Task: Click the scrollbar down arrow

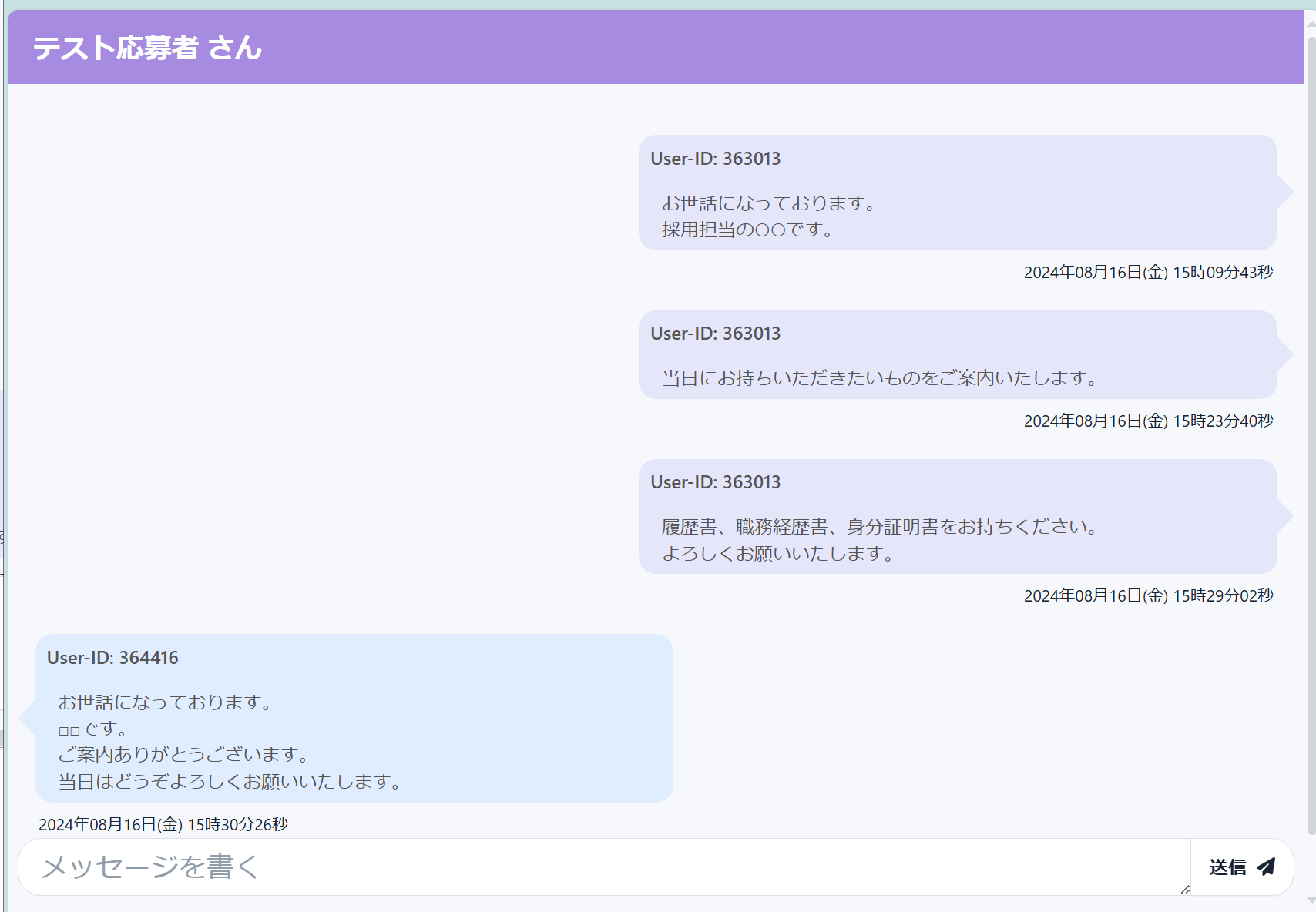Action: [1311, 901]
